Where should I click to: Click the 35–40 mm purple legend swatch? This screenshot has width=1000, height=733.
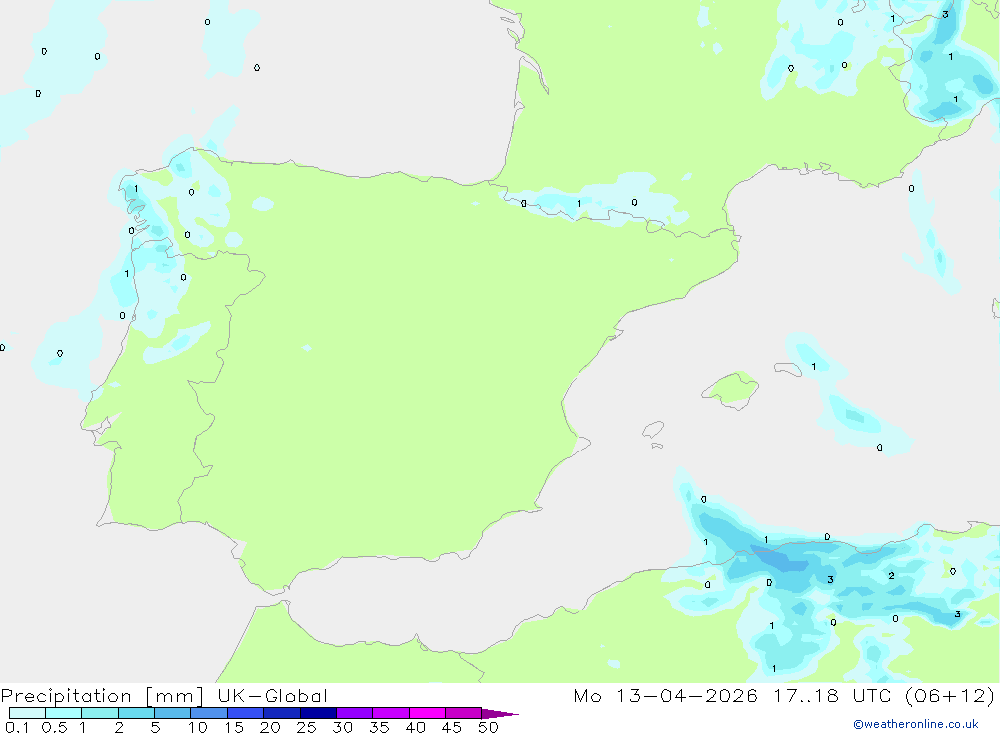(390, 713)
